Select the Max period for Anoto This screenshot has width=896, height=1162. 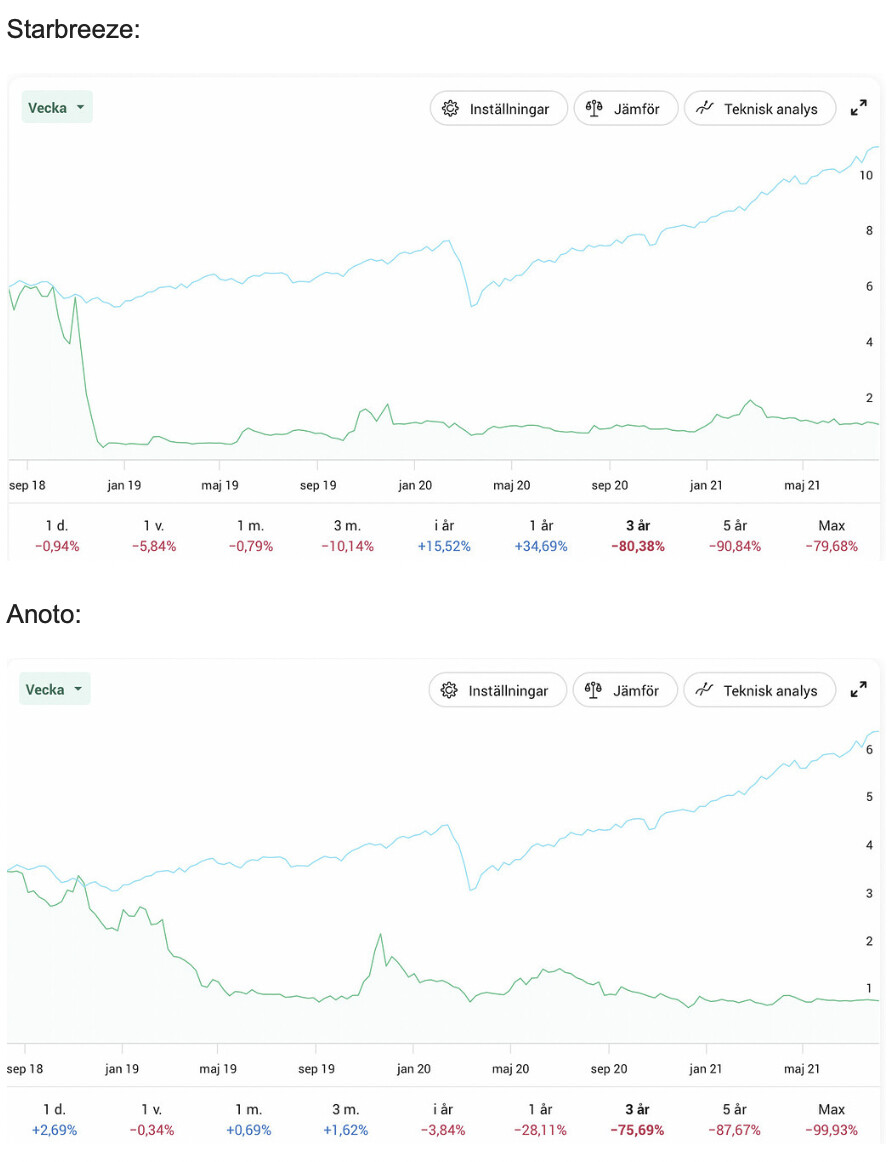coord(832,1120)
